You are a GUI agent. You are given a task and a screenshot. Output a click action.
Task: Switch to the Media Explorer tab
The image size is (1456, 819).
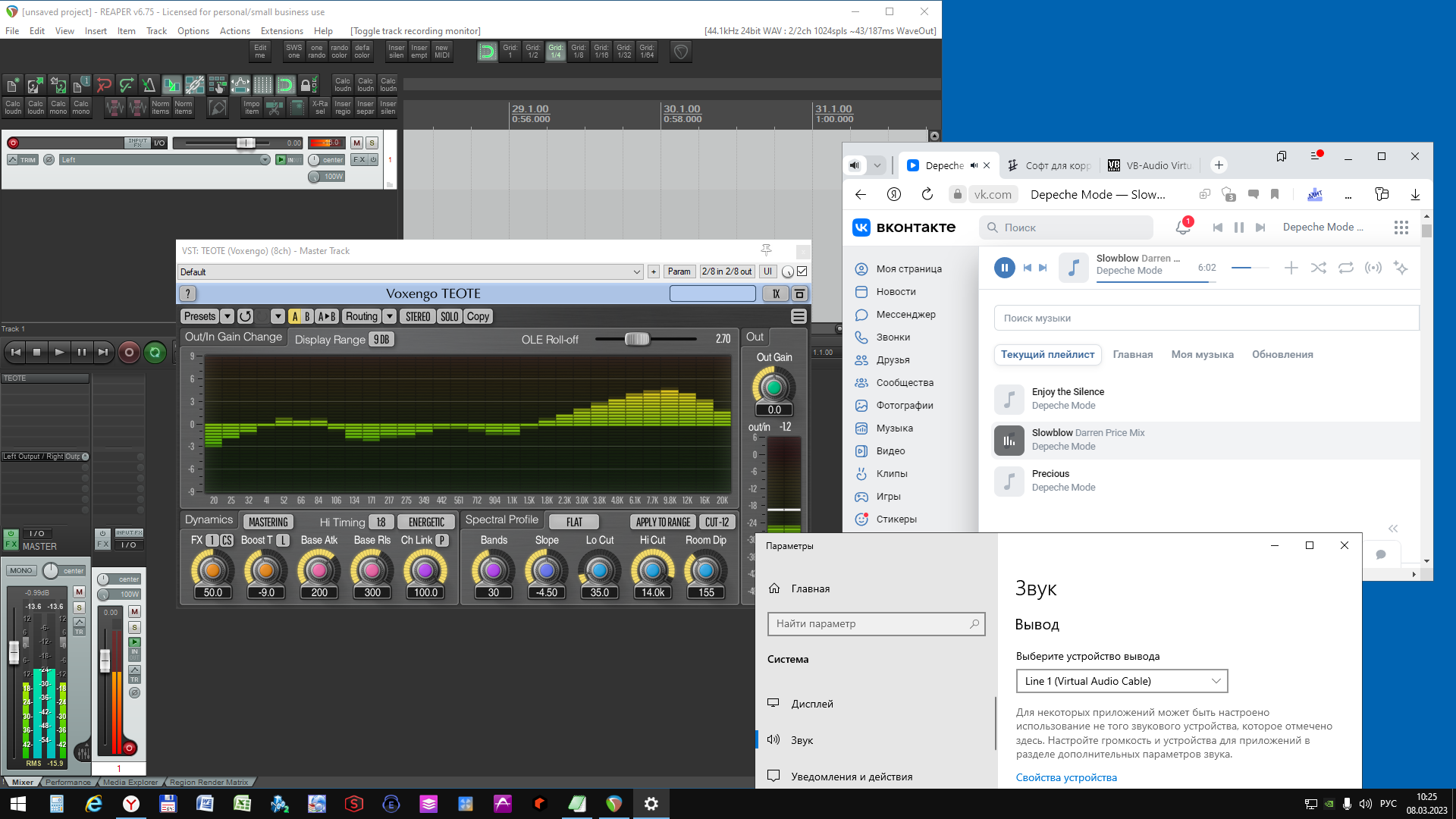coord(130,782)
